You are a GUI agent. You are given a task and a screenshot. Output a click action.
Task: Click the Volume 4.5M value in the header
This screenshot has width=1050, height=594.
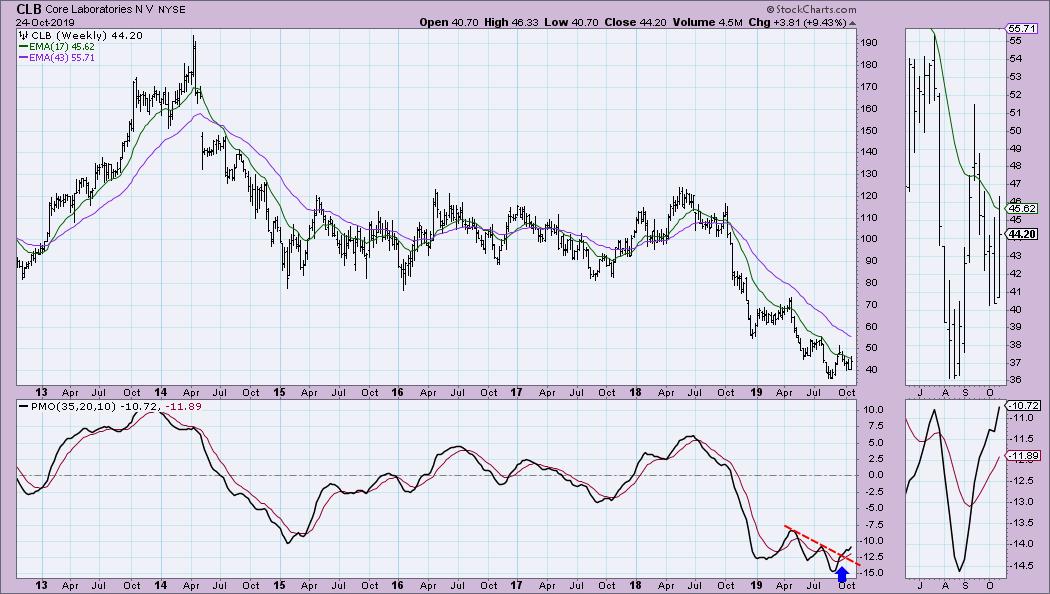point(707,22)
